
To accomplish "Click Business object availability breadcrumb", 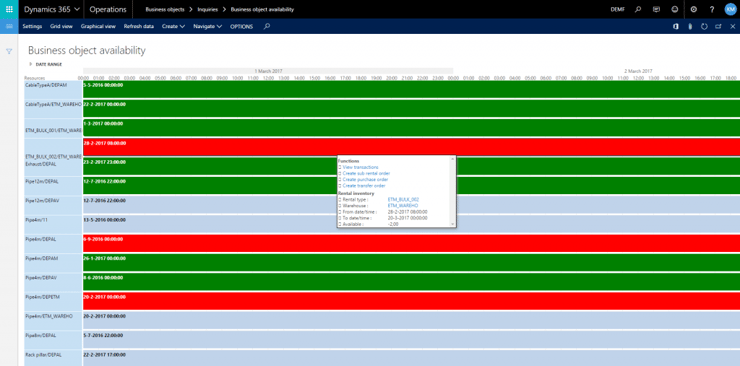I will 262,9.
